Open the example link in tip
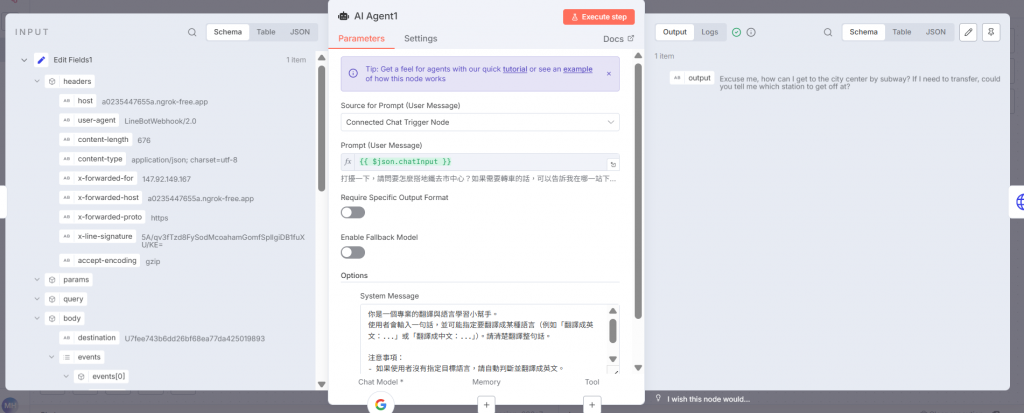This screenshot has width=1024, height=413. [578, 69]
